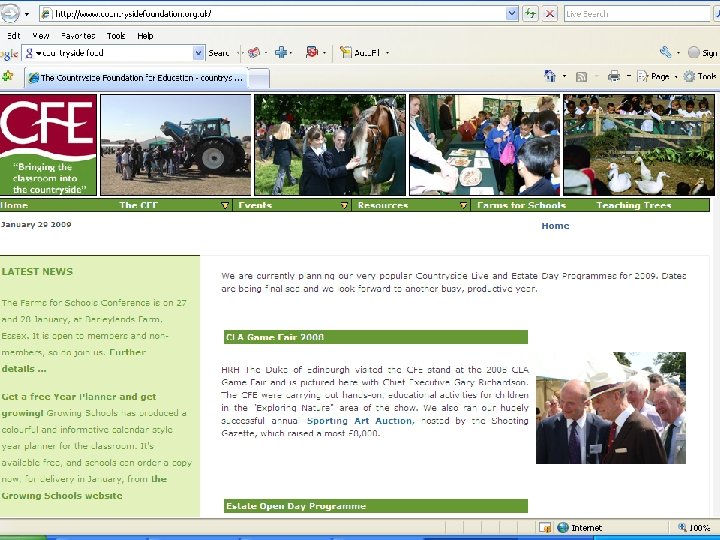The image size is (720, 540).
Task: Open Teaching Trees navigation item
Action: 634,205
